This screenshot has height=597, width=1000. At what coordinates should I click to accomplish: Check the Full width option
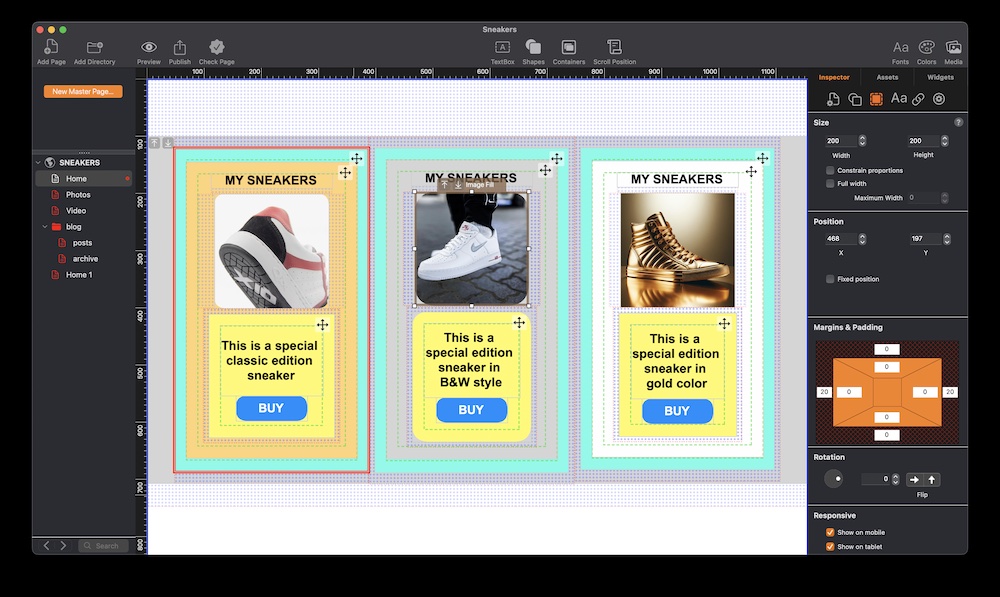[829, 183]
